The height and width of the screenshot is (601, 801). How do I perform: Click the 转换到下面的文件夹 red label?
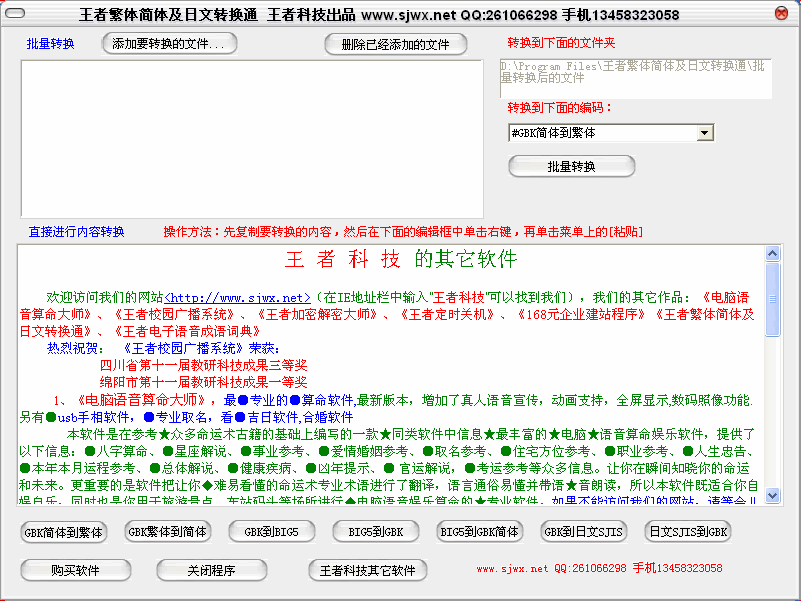point(561,43)
